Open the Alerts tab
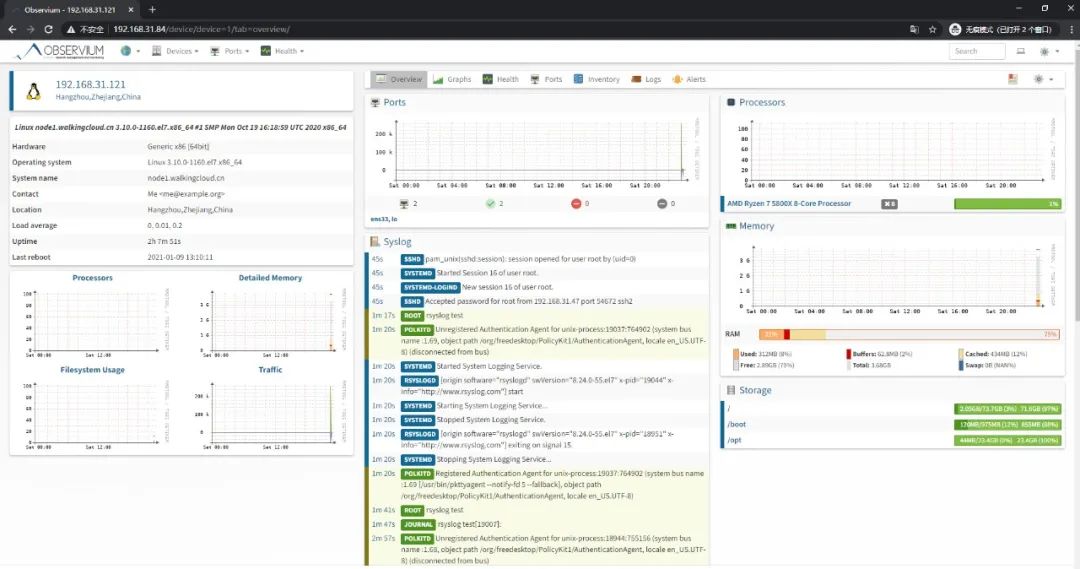The image size is (1080, 569). [x=689, y=79]
